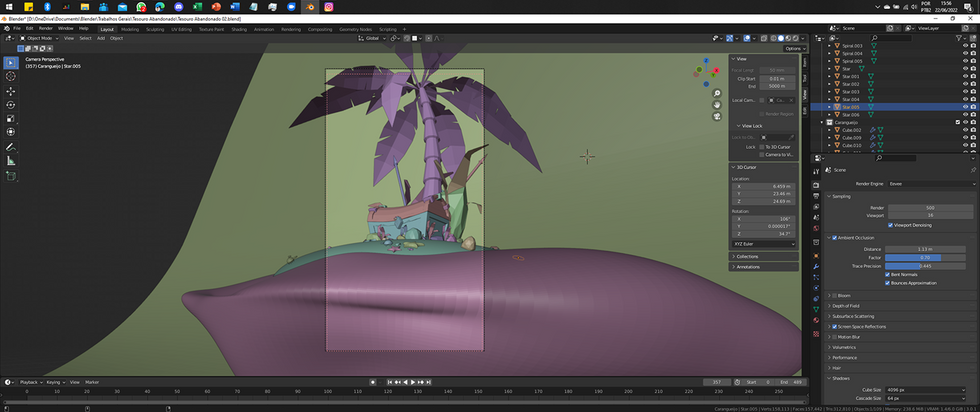The width and height of the screenshot is (980, 412).
Task: Open the timeline Keying popover
Action: tap(55, 382)
